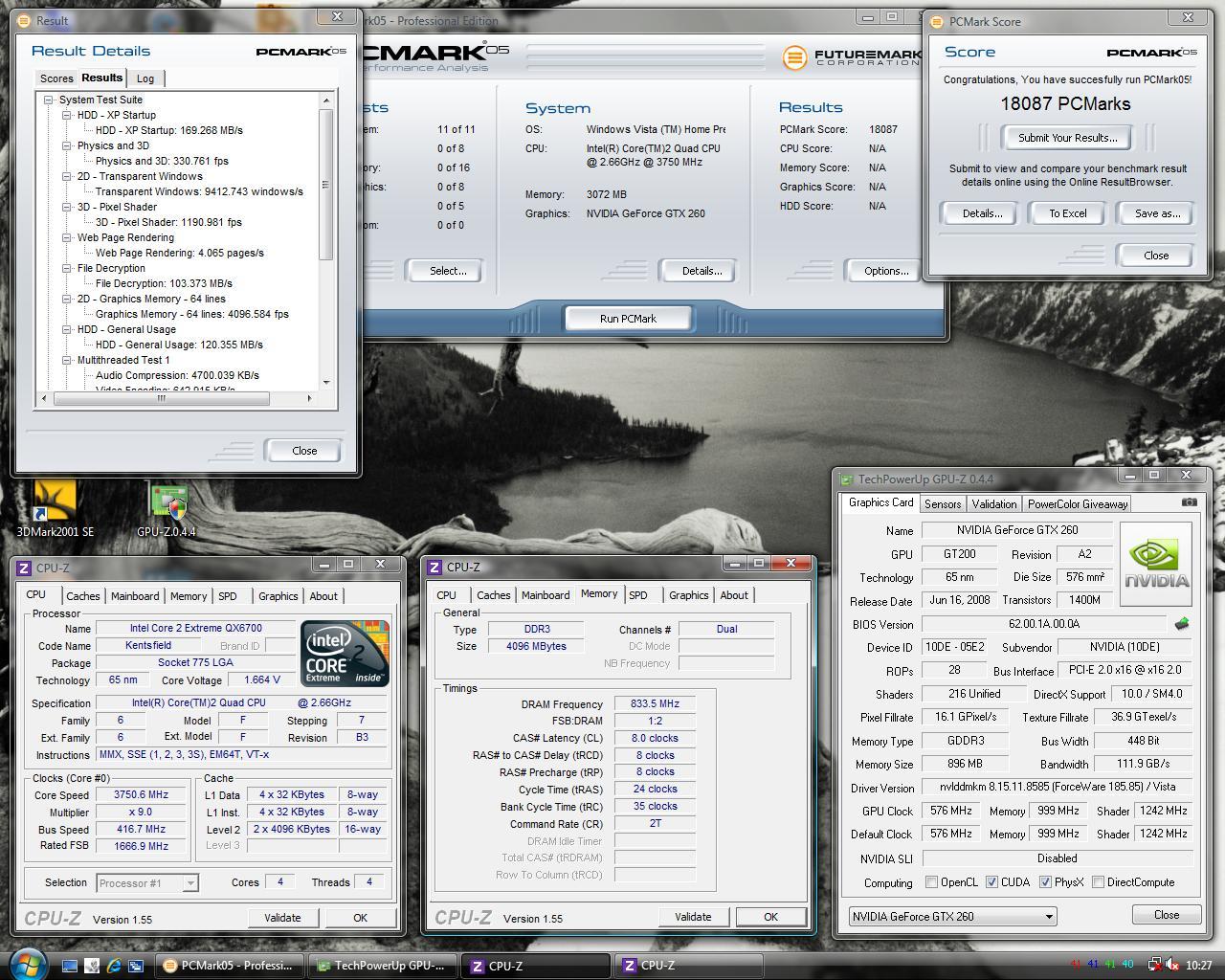
Task: Click the taskbar clock showing 10:27
Action: coord(1198,966)
